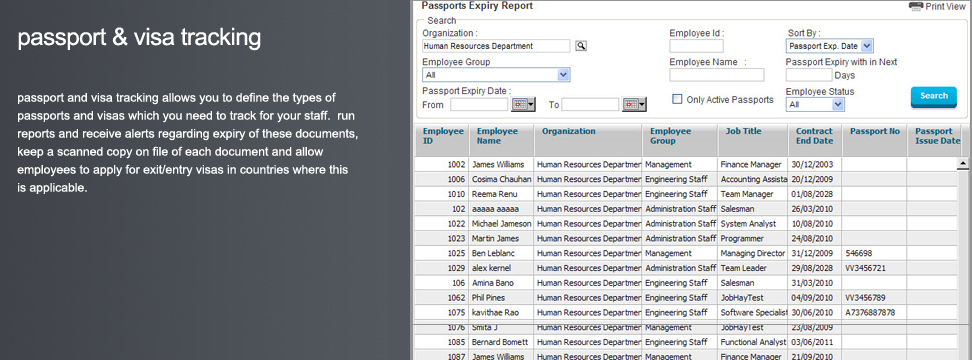Select the Amina Bano name cell
The width and height of the screenshot is (972, 360).
[x=501, y=283]
